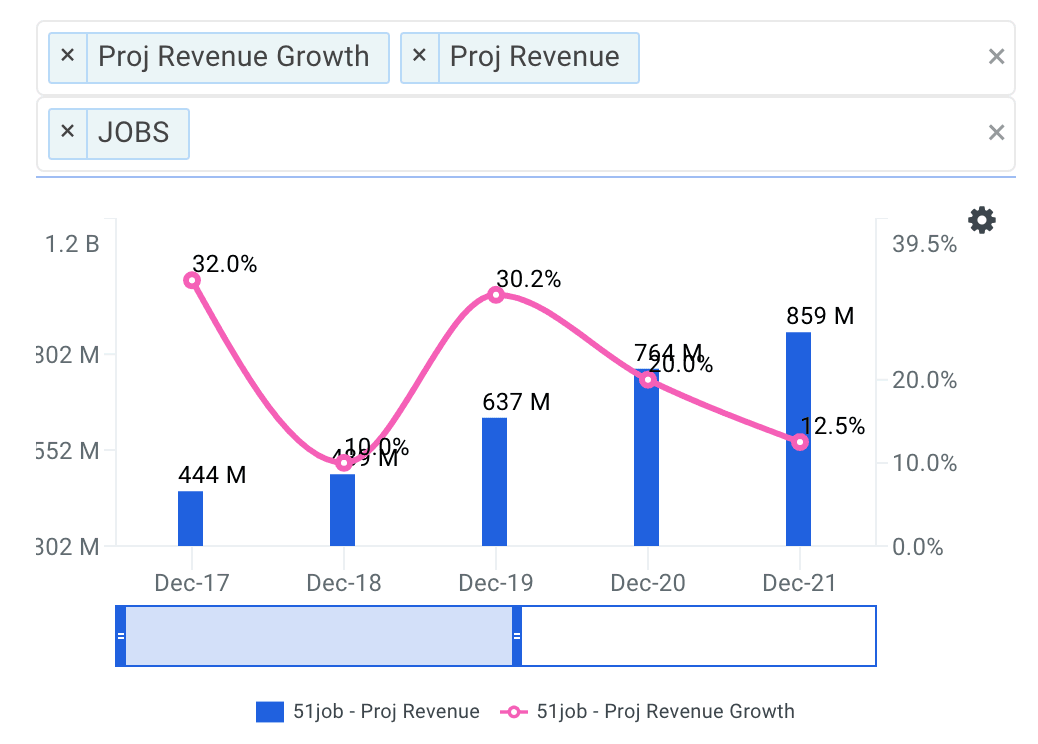Remove the Proj Revenue metric tag
The width and height of the screenshot is (1038, 744).
(x=419, y=57)
